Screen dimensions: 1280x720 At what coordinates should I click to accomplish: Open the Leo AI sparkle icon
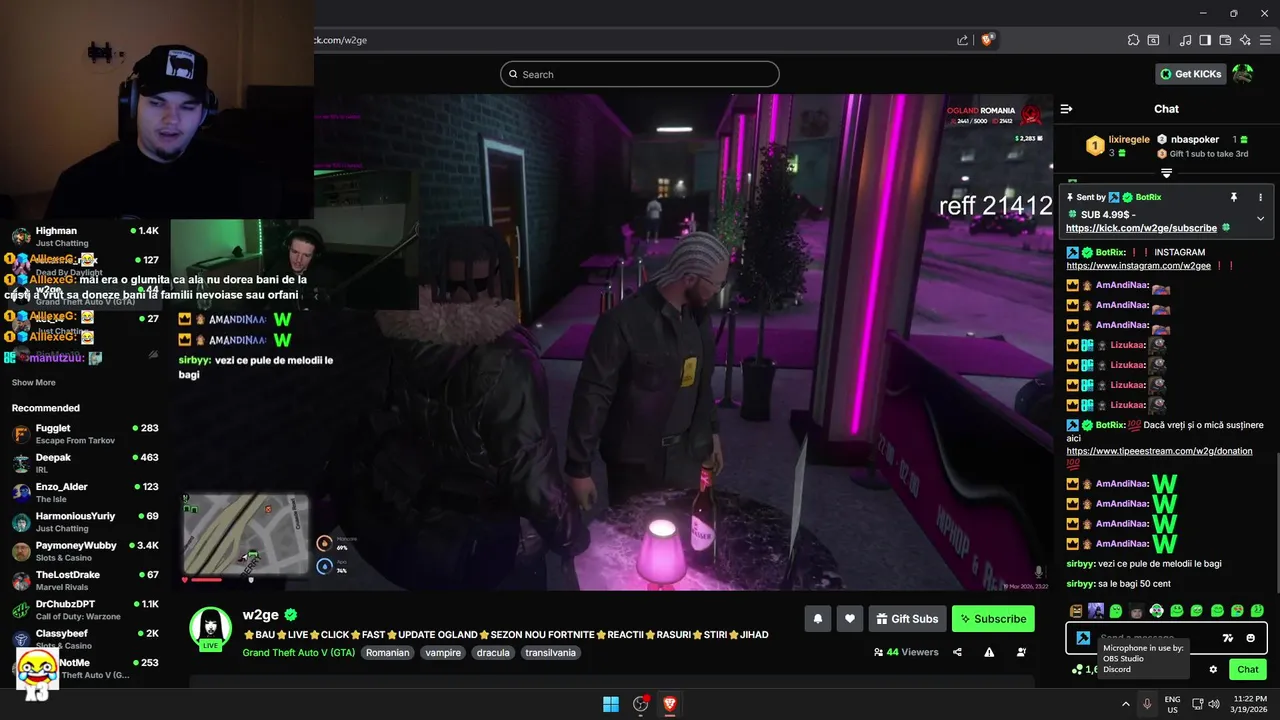point(1245,40)
